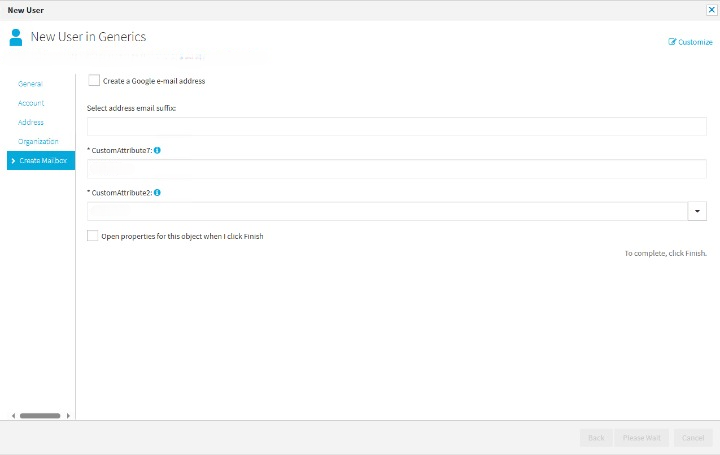
Task: Click the 'New User in Generics' heading
Action: click(88, 37)
